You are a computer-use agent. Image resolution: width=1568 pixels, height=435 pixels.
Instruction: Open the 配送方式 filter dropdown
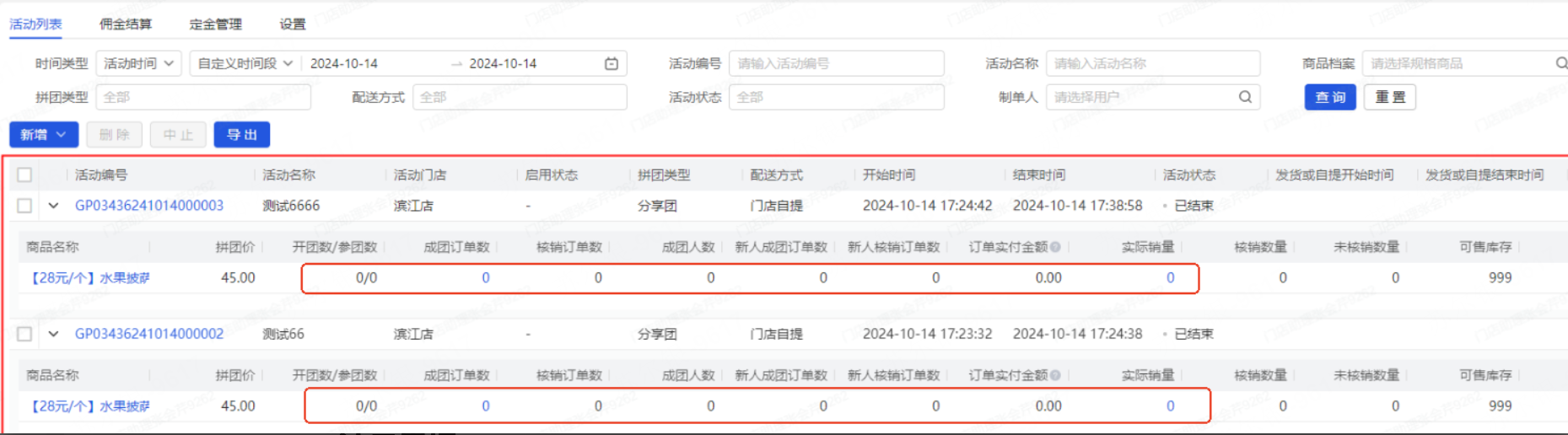(520, 97)
